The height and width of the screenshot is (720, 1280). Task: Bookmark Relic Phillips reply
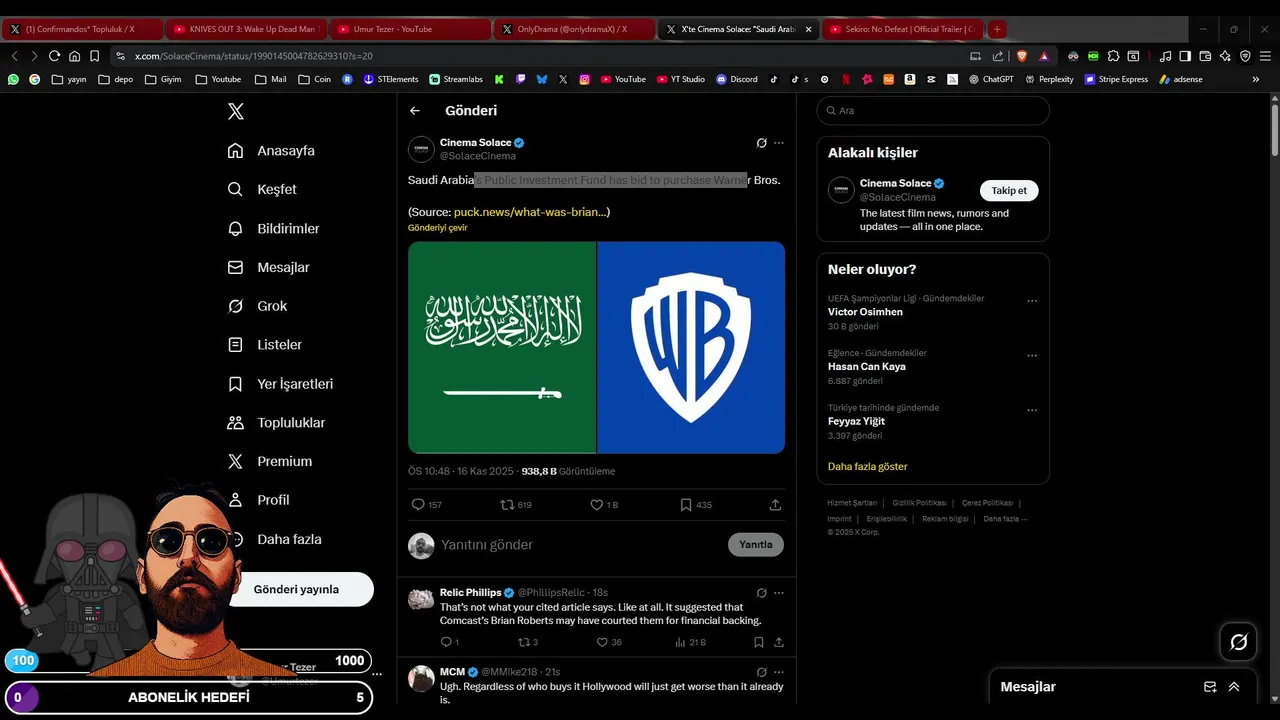coord(759,642)
